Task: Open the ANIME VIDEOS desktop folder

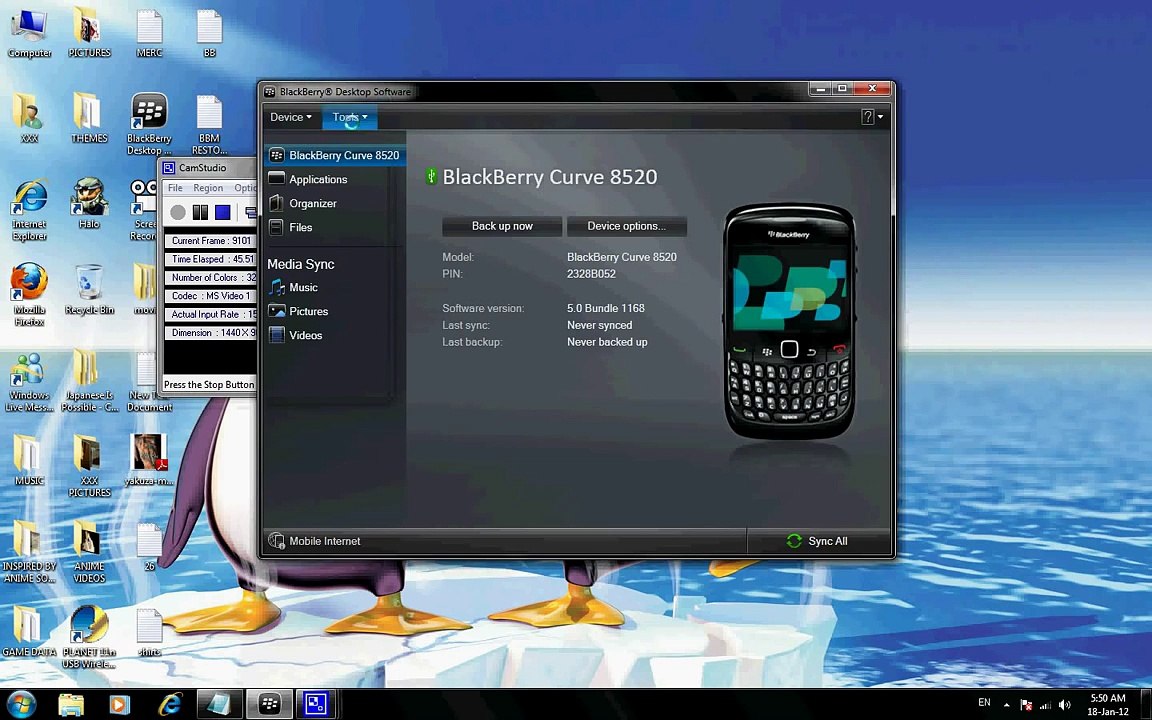Action: point(89,551)
